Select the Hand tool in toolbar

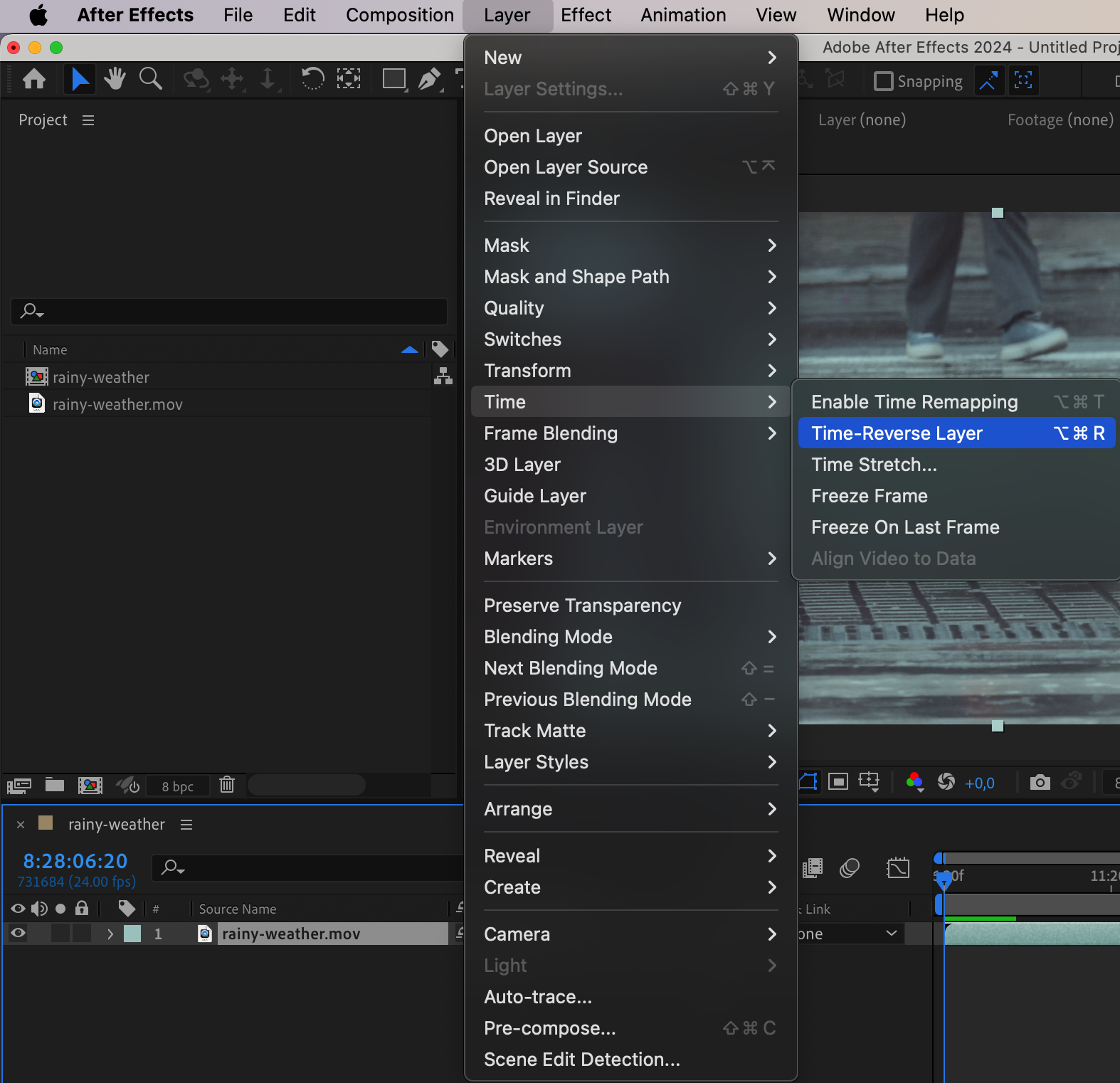click(x=115, y=79)
